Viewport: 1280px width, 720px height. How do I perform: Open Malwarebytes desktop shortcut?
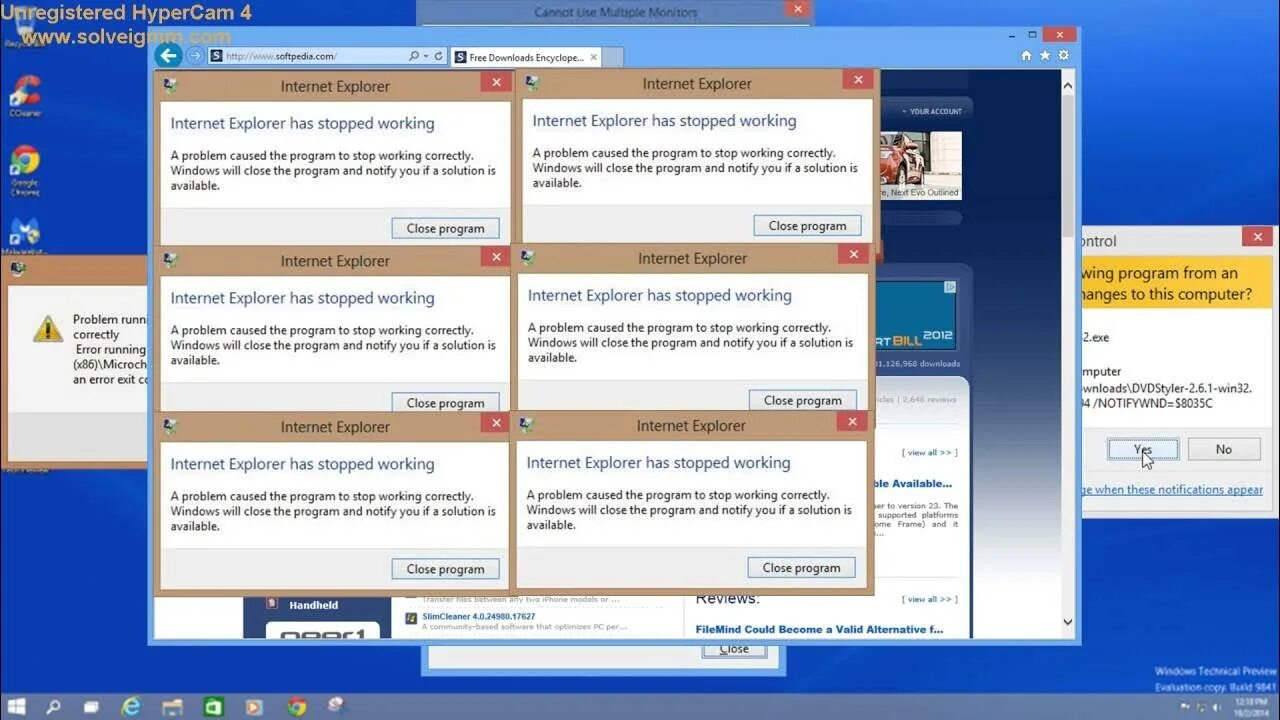click(24, 235)
